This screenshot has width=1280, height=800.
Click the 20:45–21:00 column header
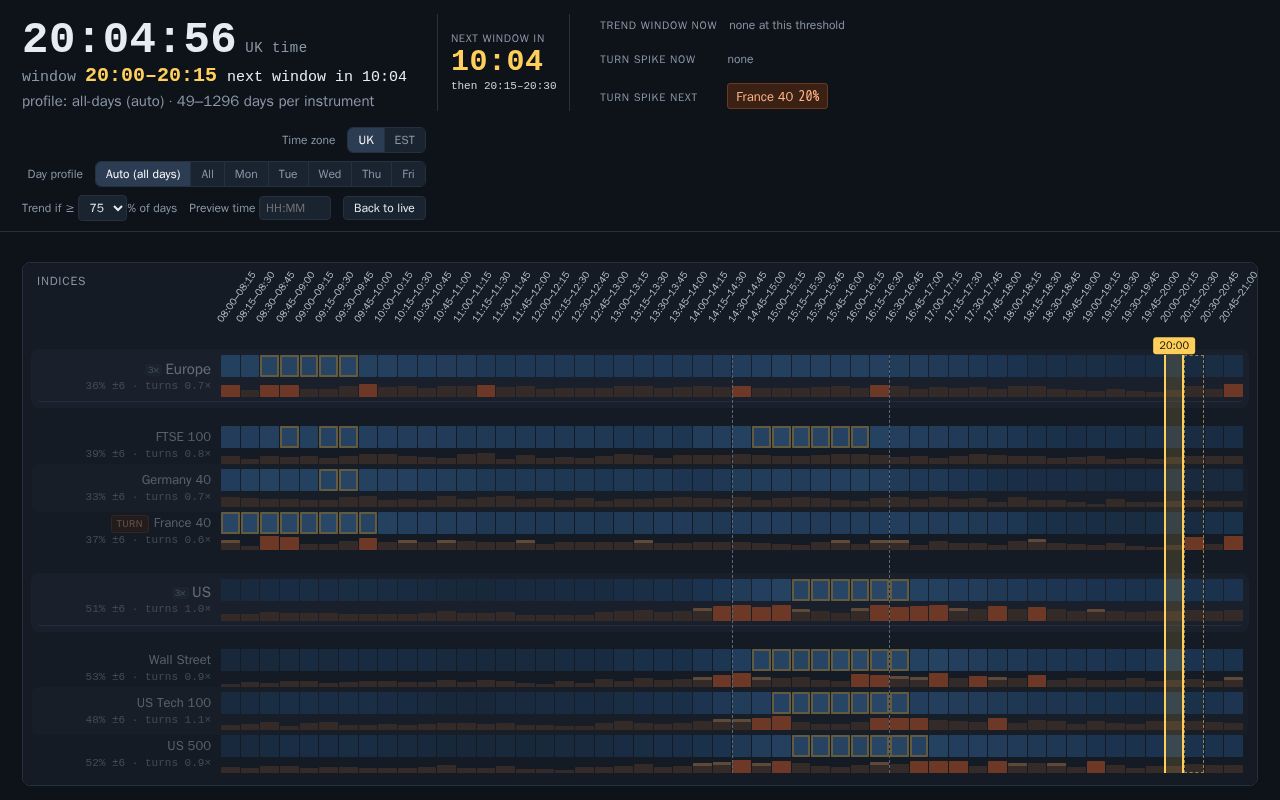point(1240,297)
